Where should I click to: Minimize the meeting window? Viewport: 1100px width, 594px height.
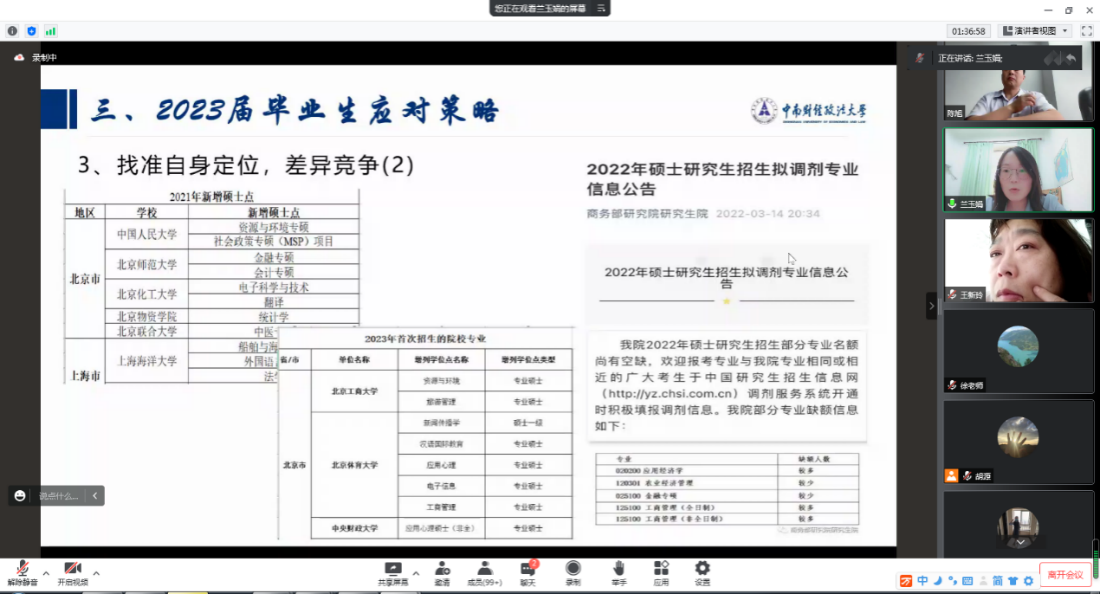(x=1048, y=10)
